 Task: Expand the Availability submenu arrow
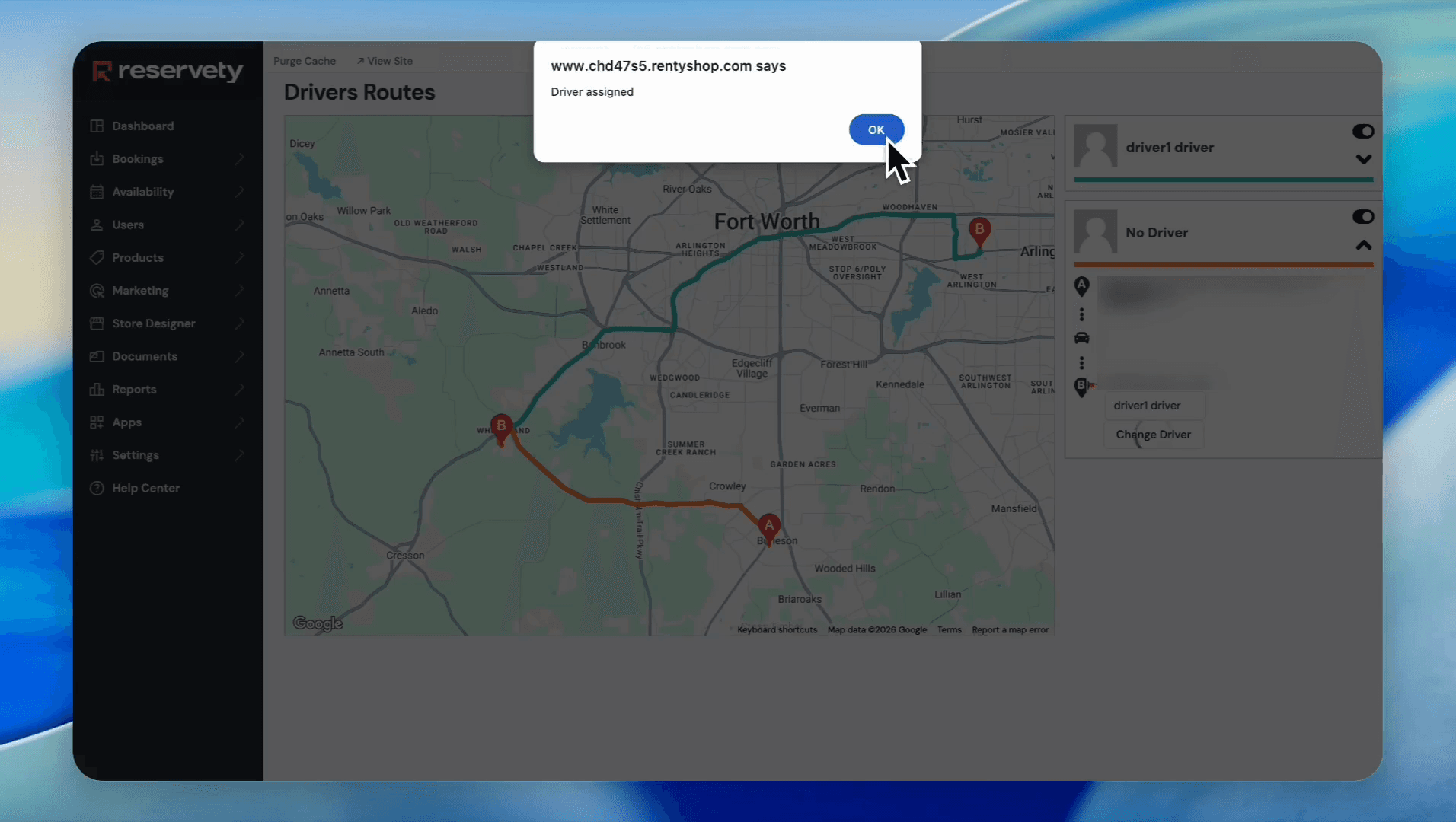(x=240, y=192)
